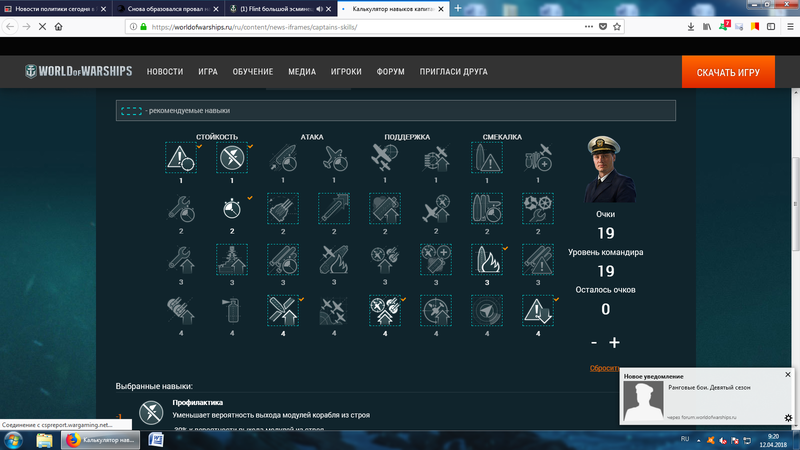Screen dimensions: 800x450
Task: Open the ПРИГЛАСИ ДРУГА page
Action: (x=454, y=72)
